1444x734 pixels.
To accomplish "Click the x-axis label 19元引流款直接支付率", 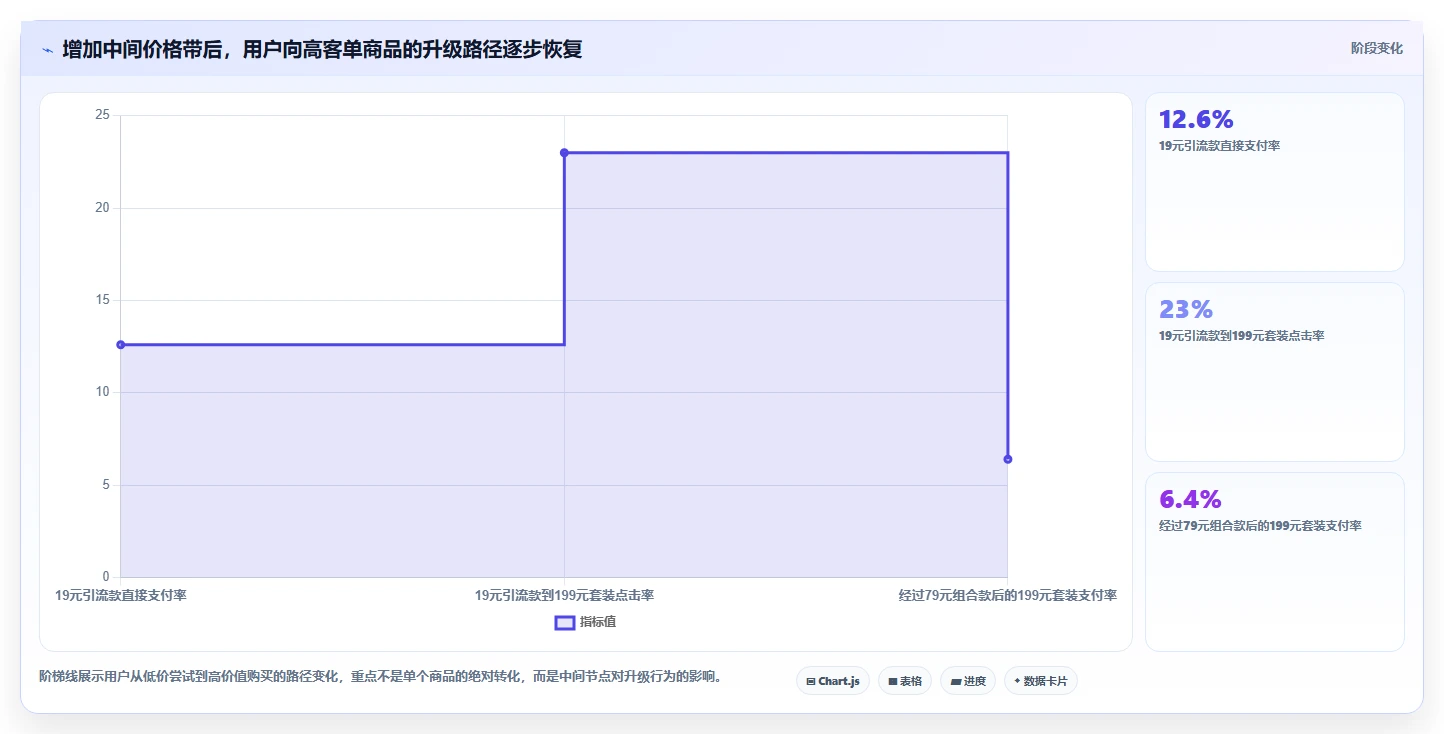I will pos(121,595).
